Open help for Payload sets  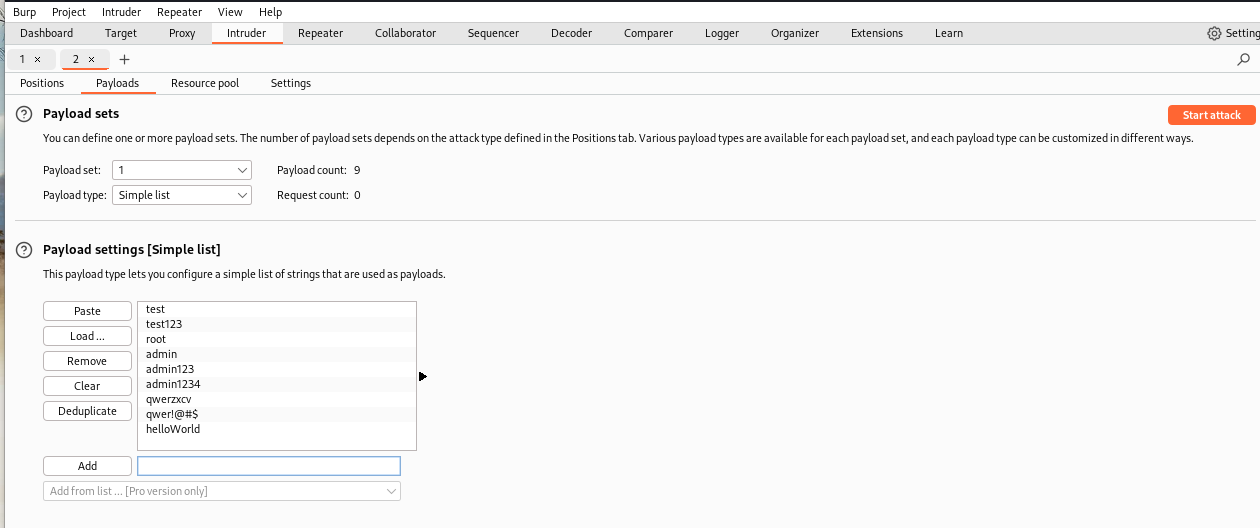coord(25,114)
